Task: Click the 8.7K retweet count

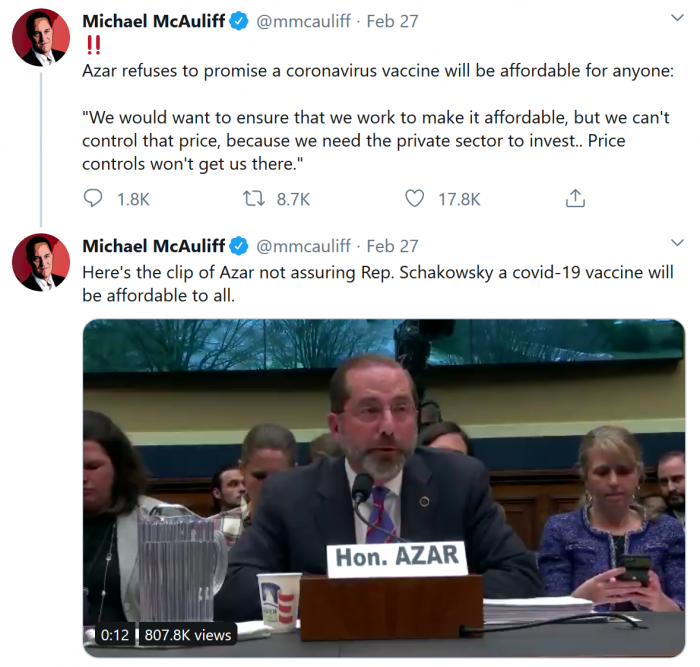Action: (293, 199)
